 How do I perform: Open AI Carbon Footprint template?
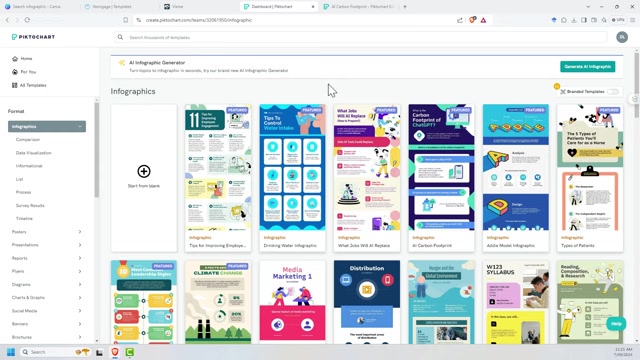[x=441, y=178]
